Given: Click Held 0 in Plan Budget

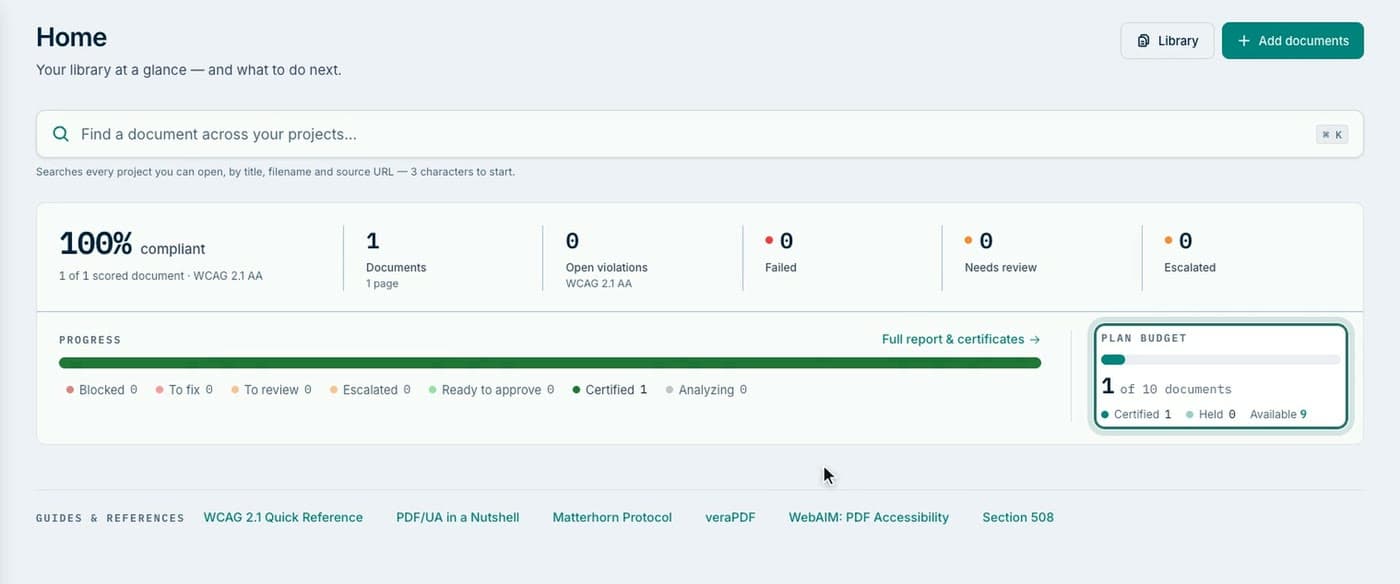Looking at the screenshot, I should click(1211, 414).
